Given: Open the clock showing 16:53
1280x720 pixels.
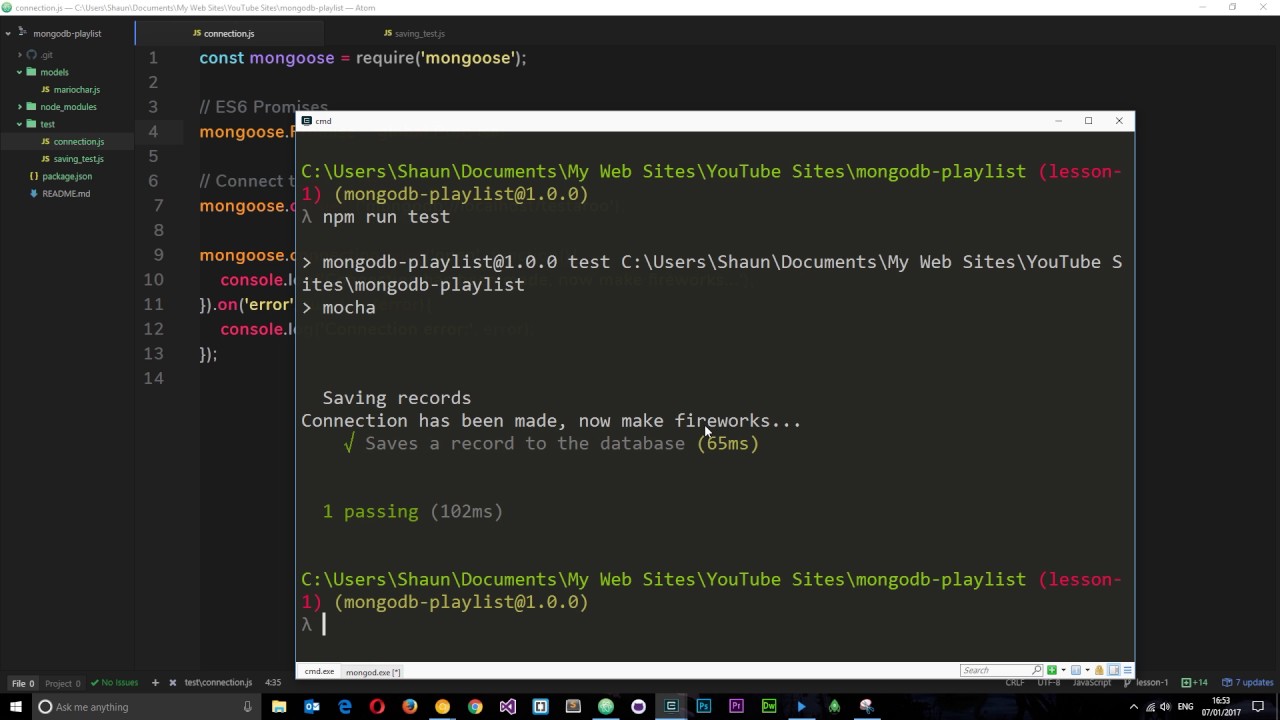Looking at the screenshot, I should point(1221,707).
